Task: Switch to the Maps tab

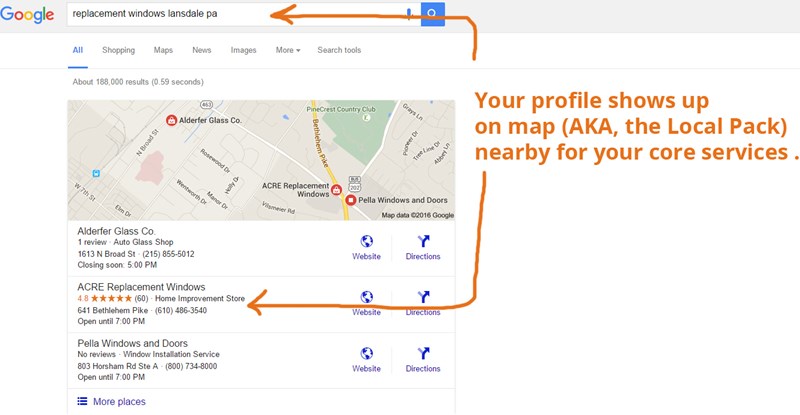Action: (163, 50)
